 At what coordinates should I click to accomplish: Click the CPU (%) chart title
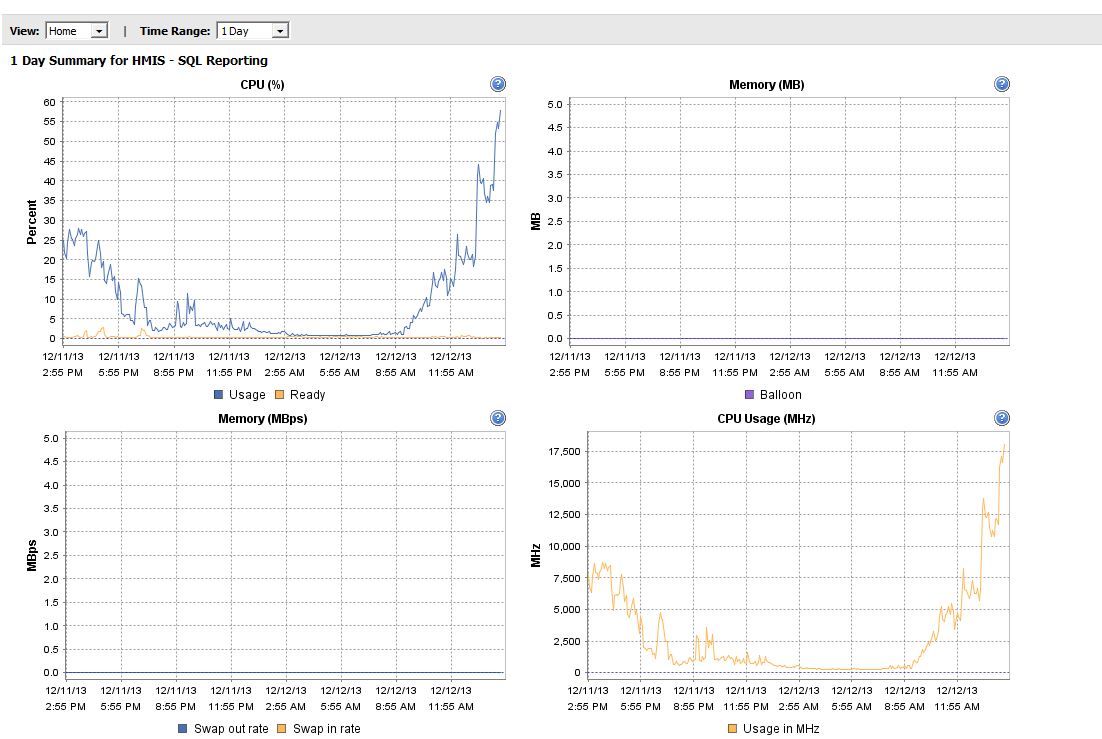coord(263,85)
